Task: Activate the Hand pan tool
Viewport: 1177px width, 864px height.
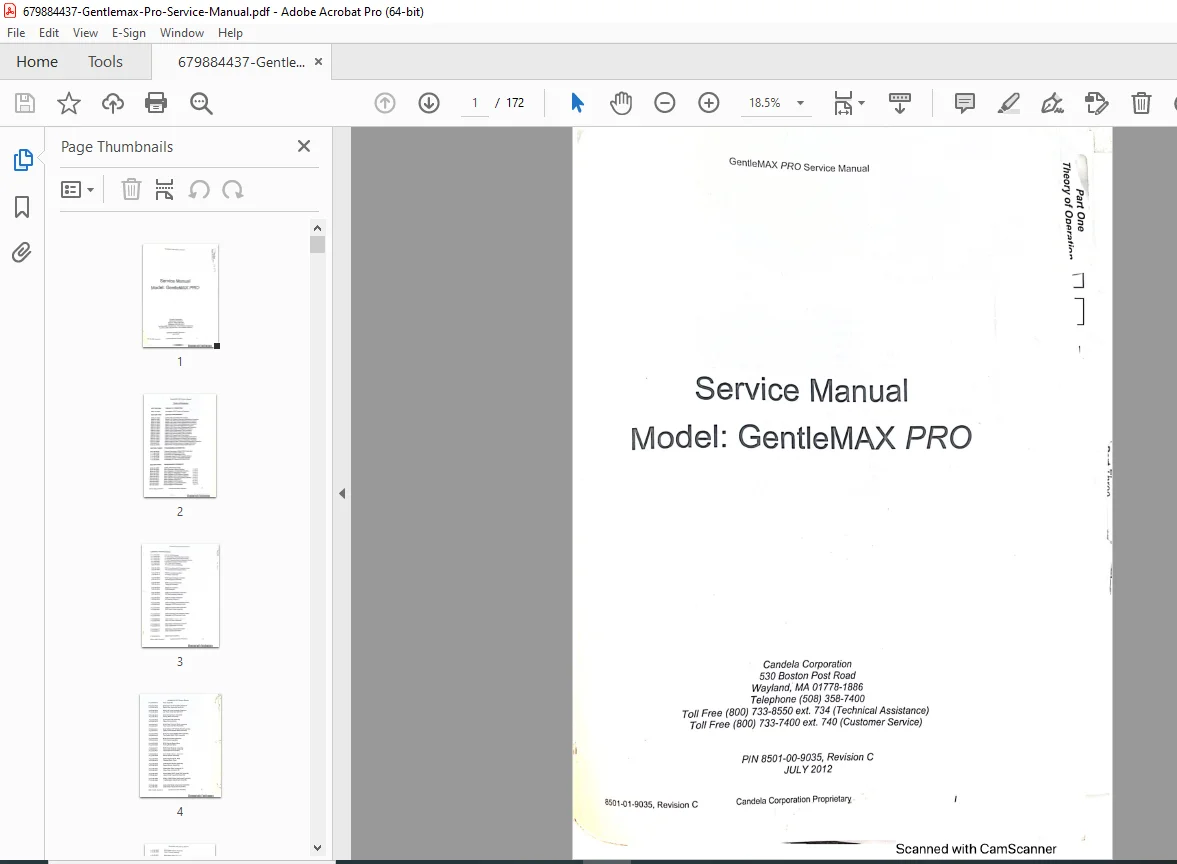Action: click(621, 103)
